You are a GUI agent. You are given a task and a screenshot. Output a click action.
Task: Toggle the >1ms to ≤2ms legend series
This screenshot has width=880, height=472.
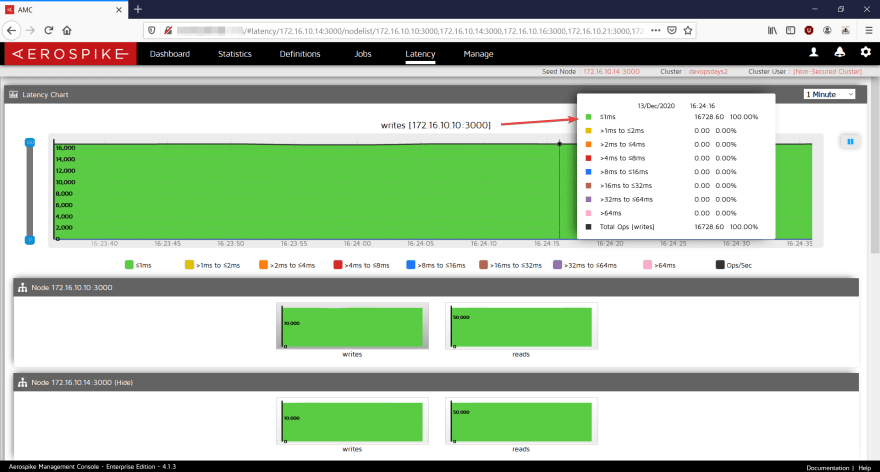[212, 265]
